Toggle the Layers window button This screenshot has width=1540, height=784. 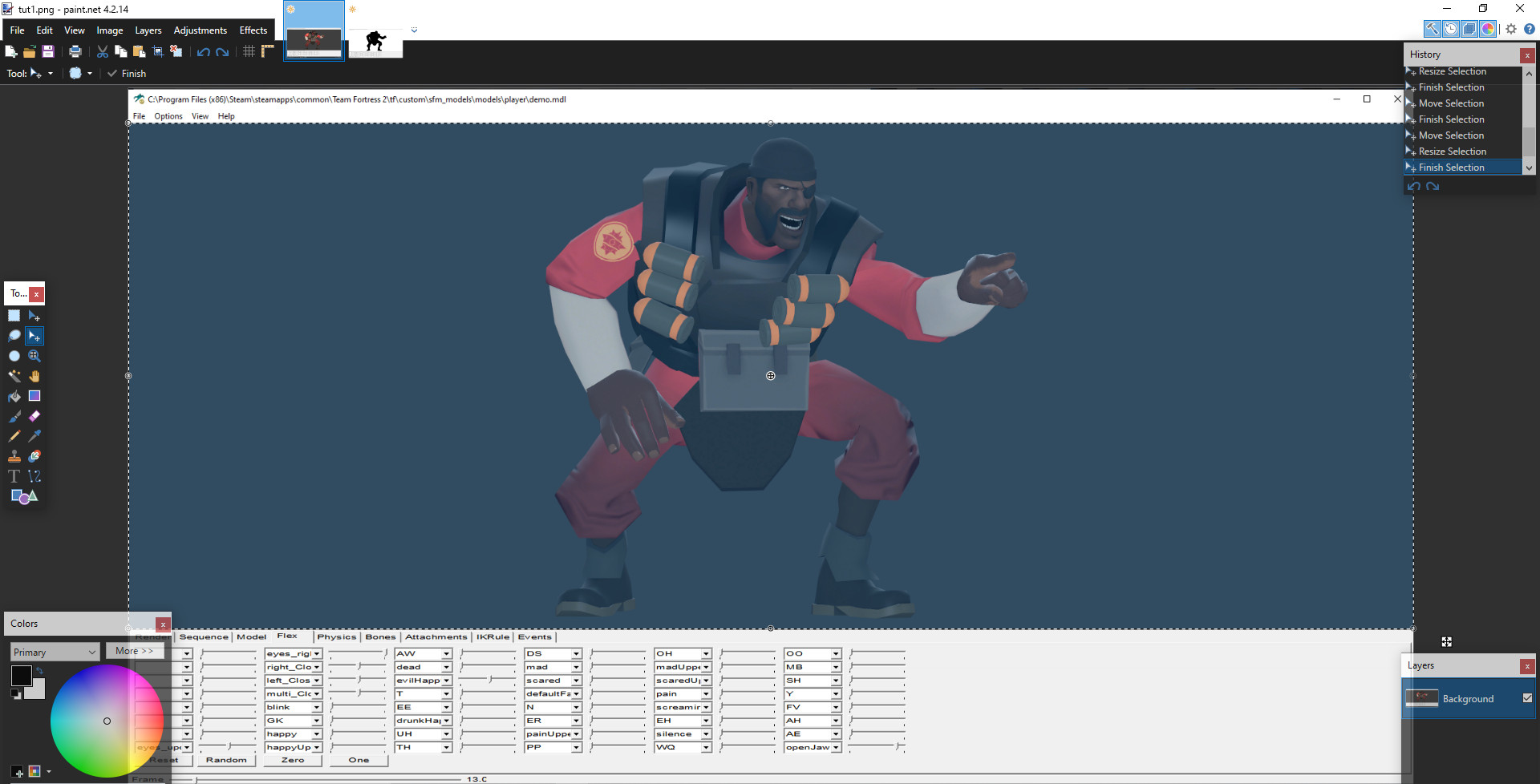[1469, 29]
